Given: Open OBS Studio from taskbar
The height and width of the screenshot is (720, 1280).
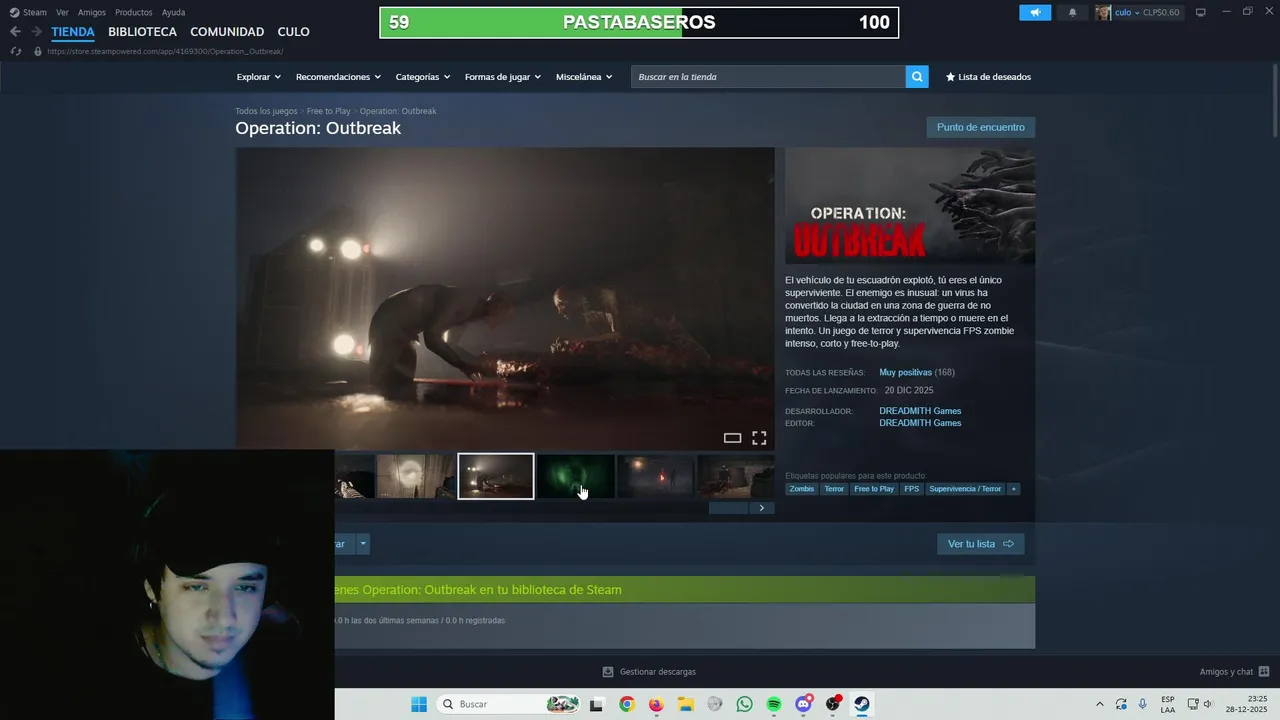Looking at the screenshot, I should point(833,704).
